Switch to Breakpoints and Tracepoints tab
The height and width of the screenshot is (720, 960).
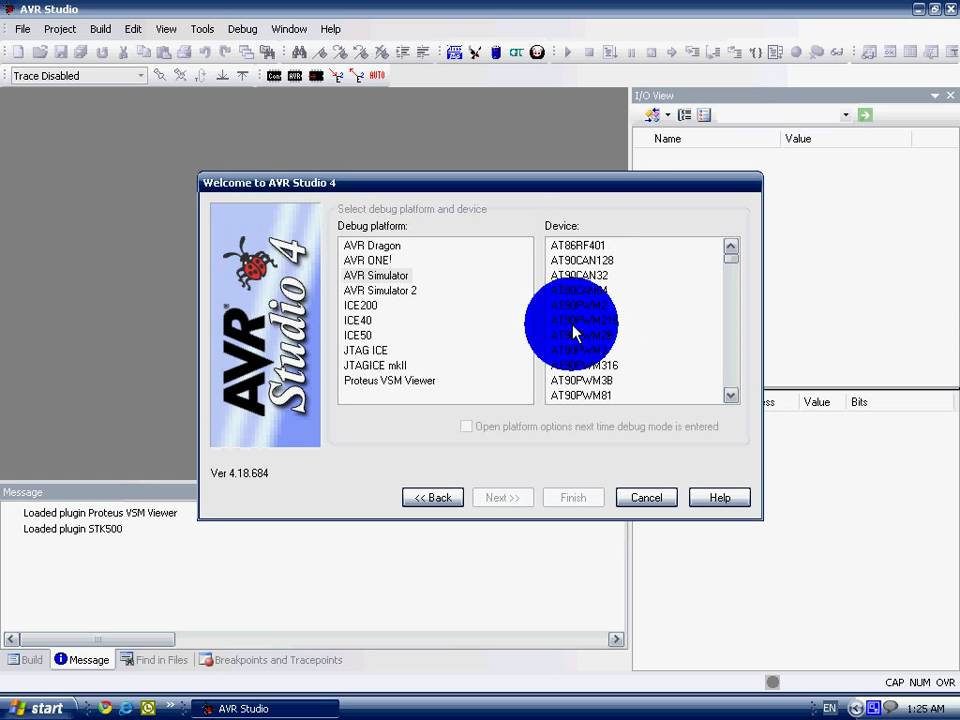tap(271, 659)
